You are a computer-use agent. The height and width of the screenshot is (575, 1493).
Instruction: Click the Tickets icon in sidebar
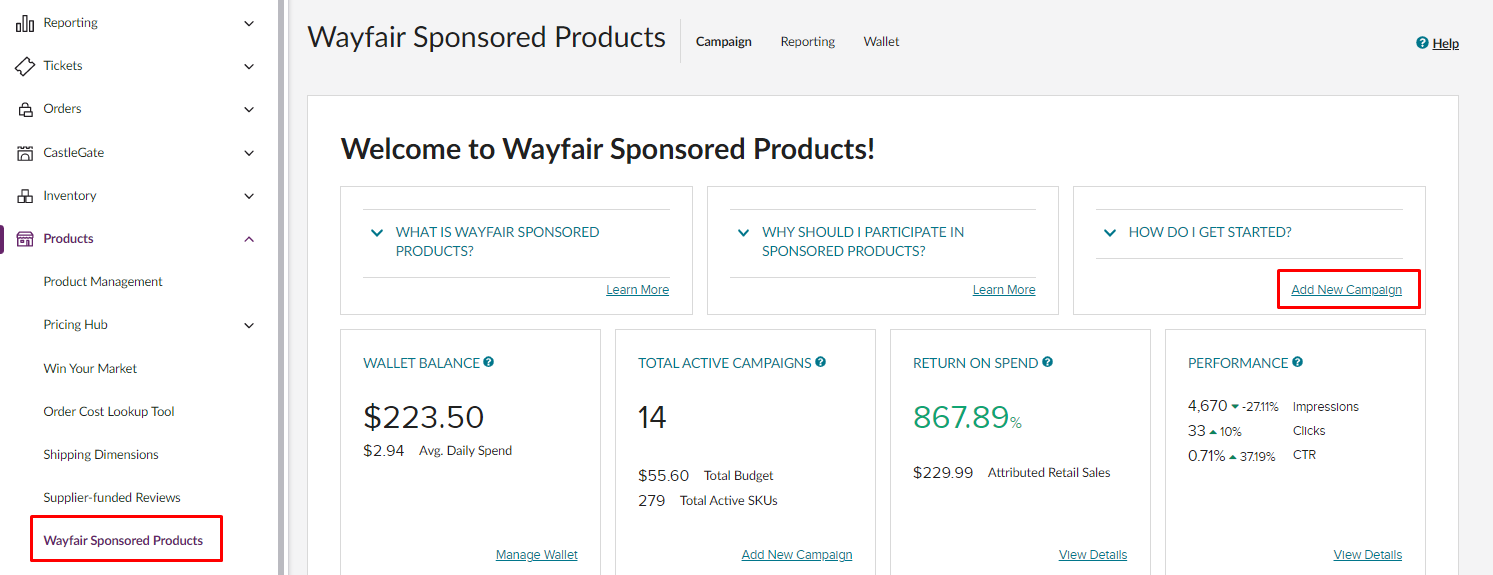coord(25,66)
